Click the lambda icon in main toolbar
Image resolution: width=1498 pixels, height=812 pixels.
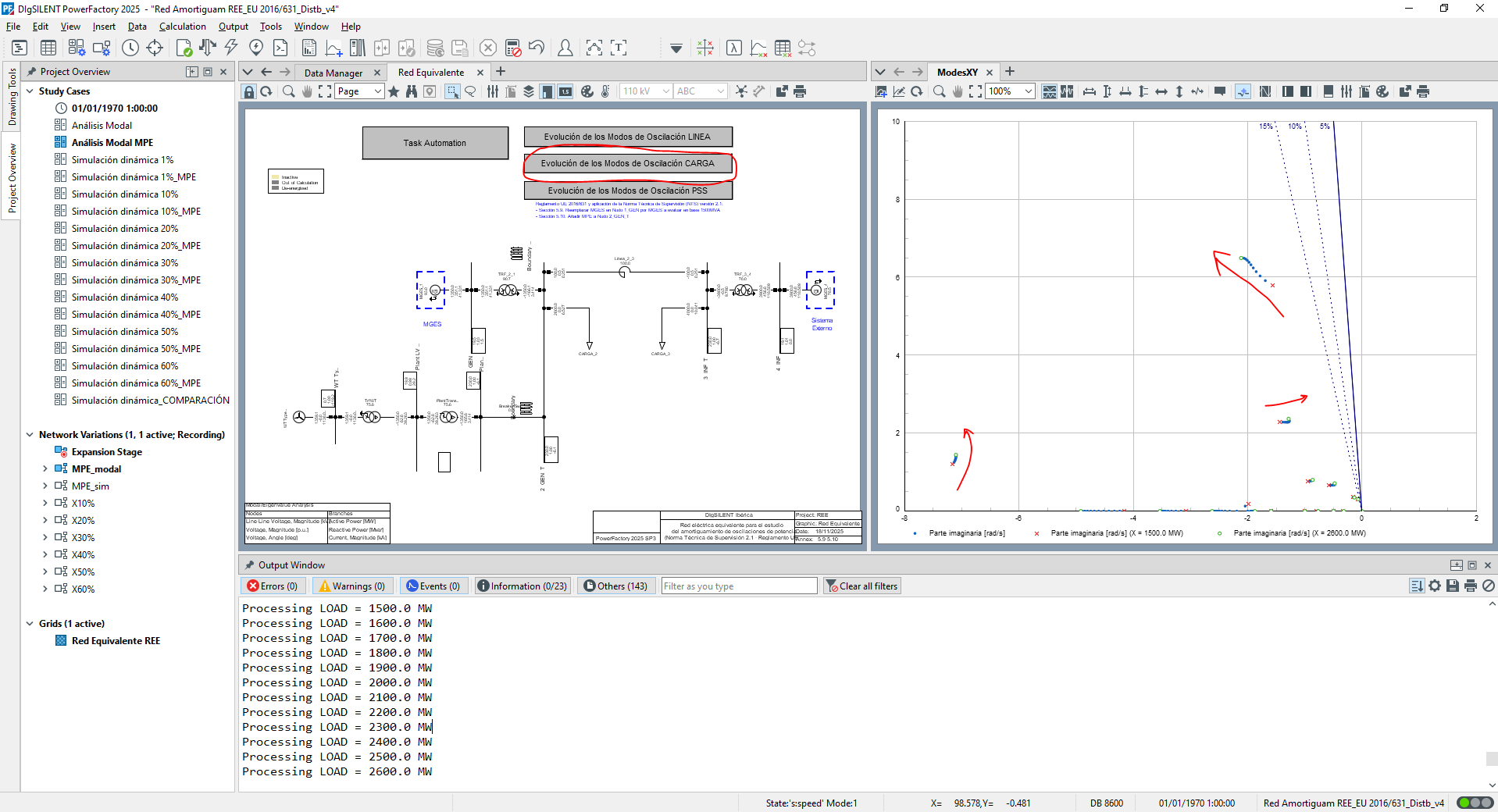[x=733, y=48]
